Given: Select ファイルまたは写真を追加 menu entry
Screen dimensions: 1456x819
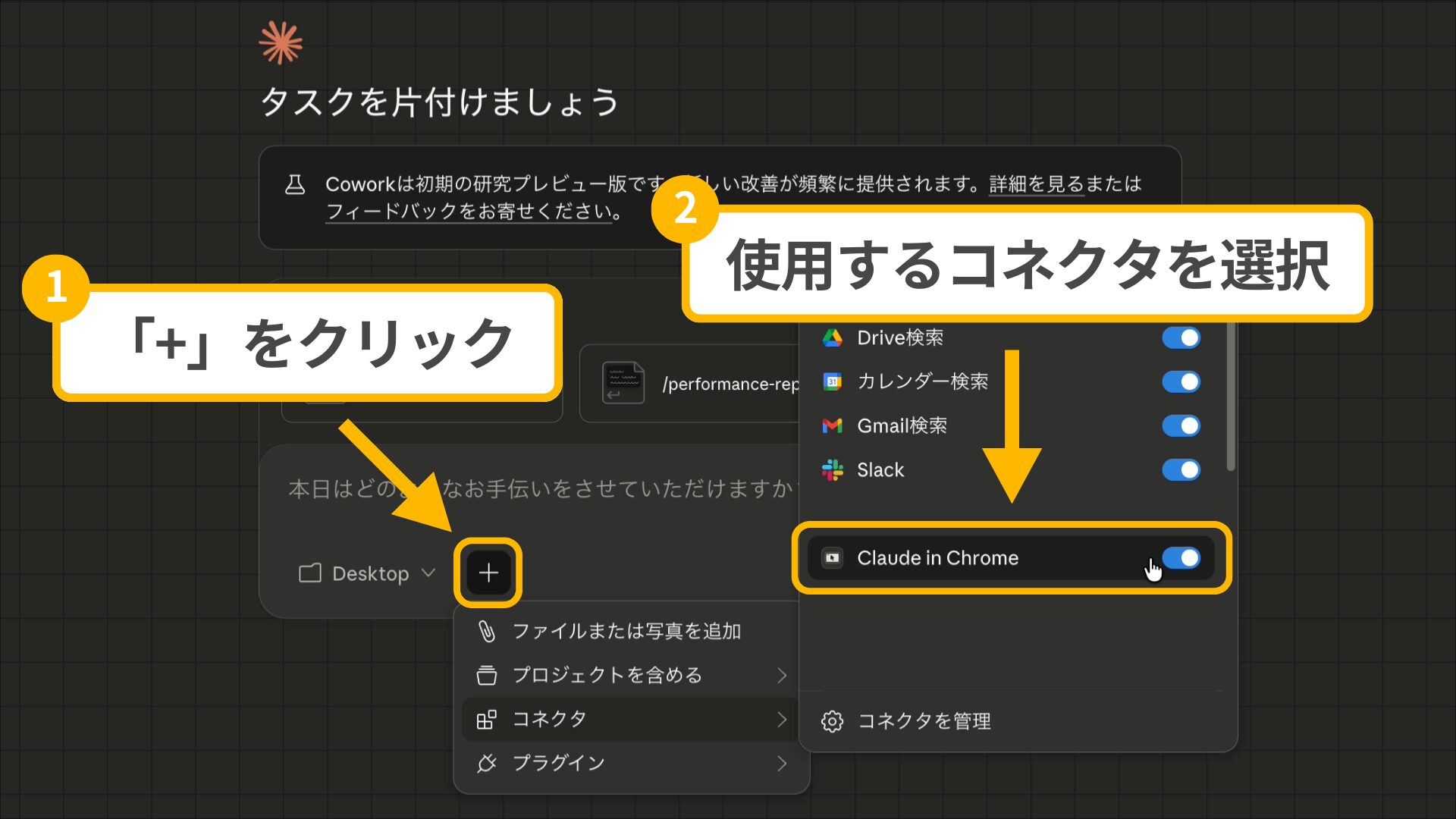Looking at the screenshot, I should (x=627, y=630).
